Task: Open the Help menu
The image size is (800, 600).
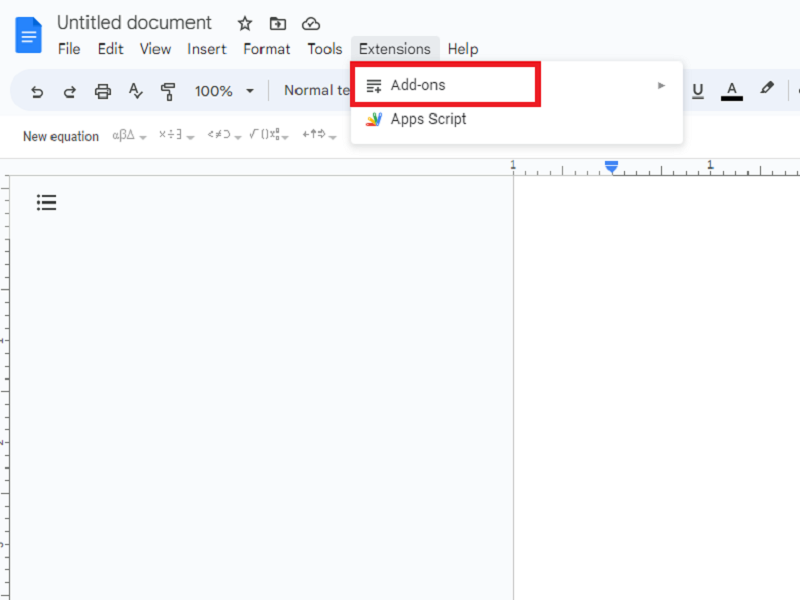Action: (463, 49)
